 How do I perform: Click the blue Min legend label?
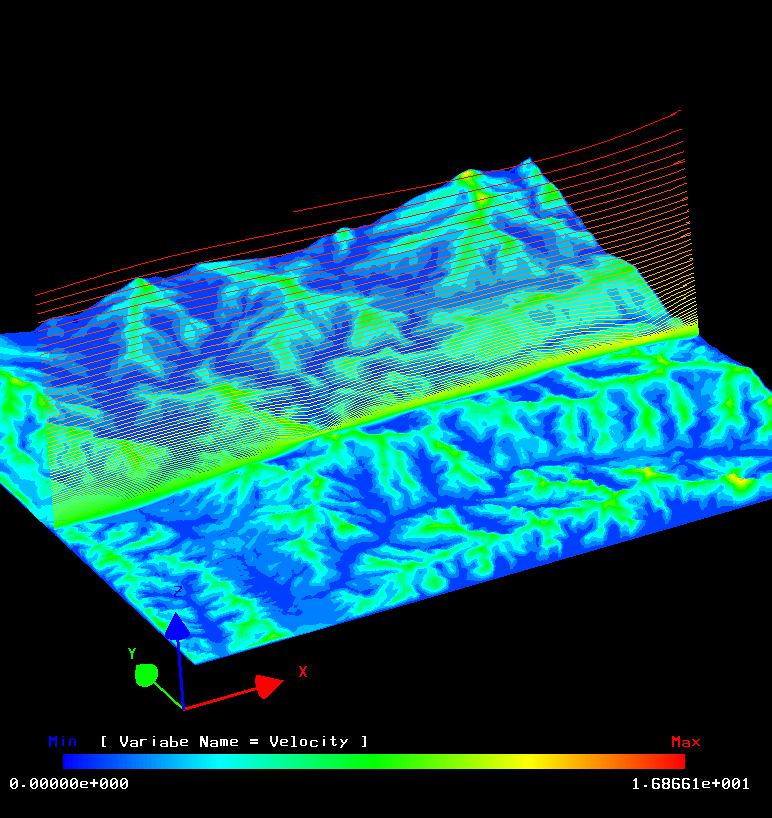coord(63,741)
